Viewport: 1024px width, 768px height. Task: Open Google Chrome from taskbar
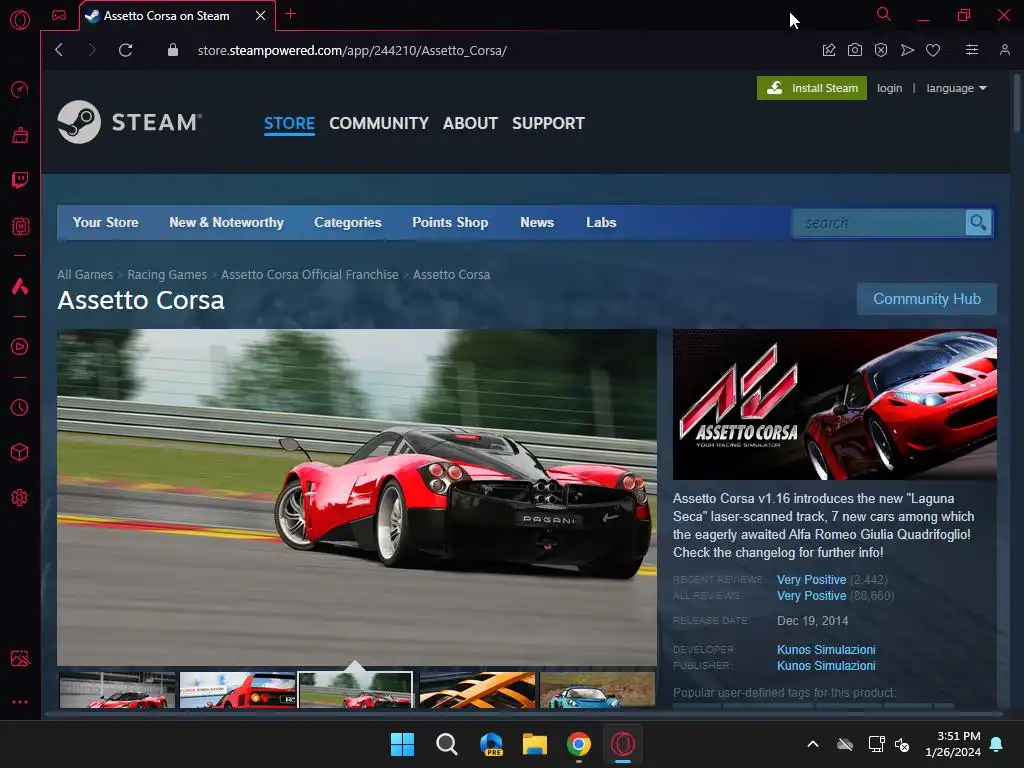pyautogui.click(x=579, y=744)
